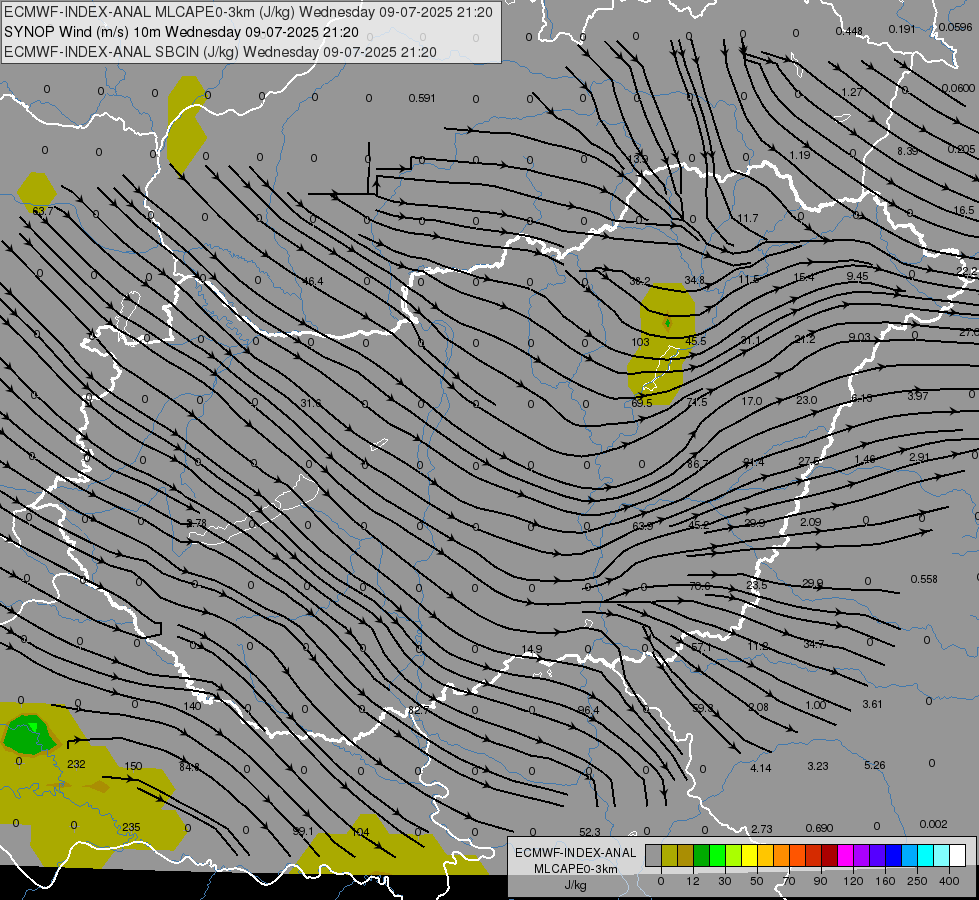Image resolution: width=979 pixels, height=900 pixels.
Task: Click the map value 232
Action: 76,764
